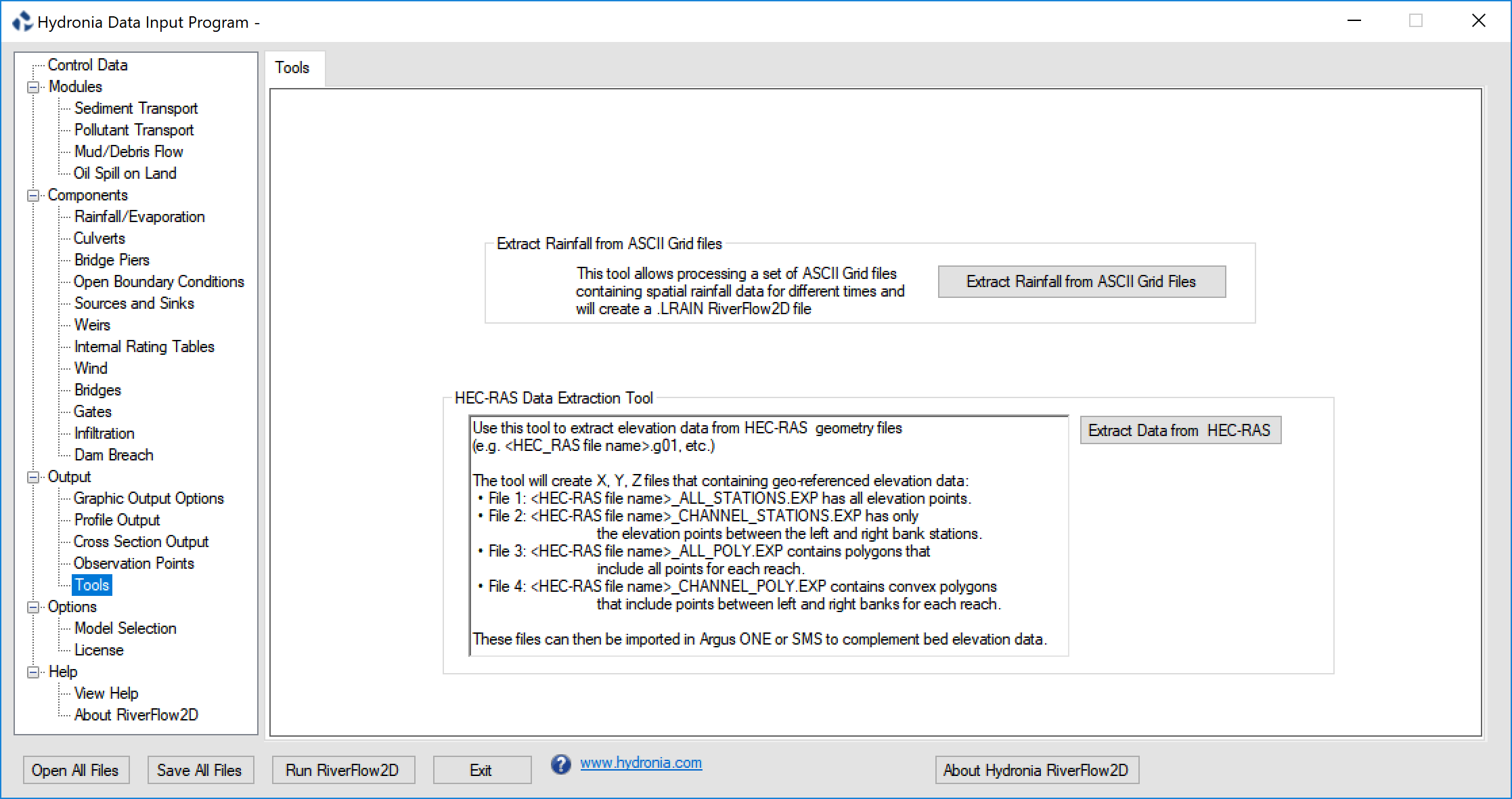Open the www.hydronia.com link
Image resolution: width=1512 pixels, height=799 pixels.
641,763
